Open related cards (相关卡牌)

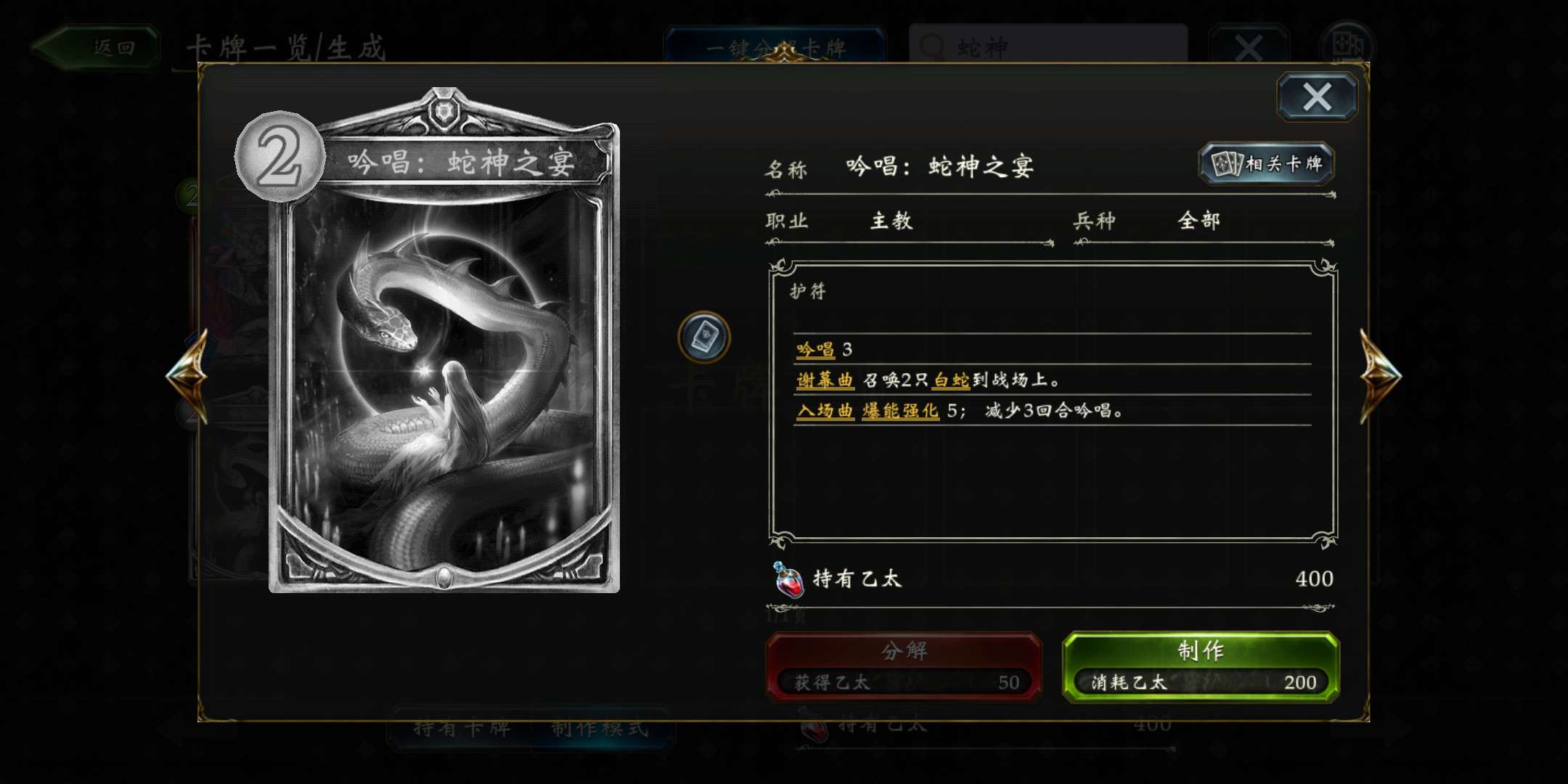point(1266,163)
